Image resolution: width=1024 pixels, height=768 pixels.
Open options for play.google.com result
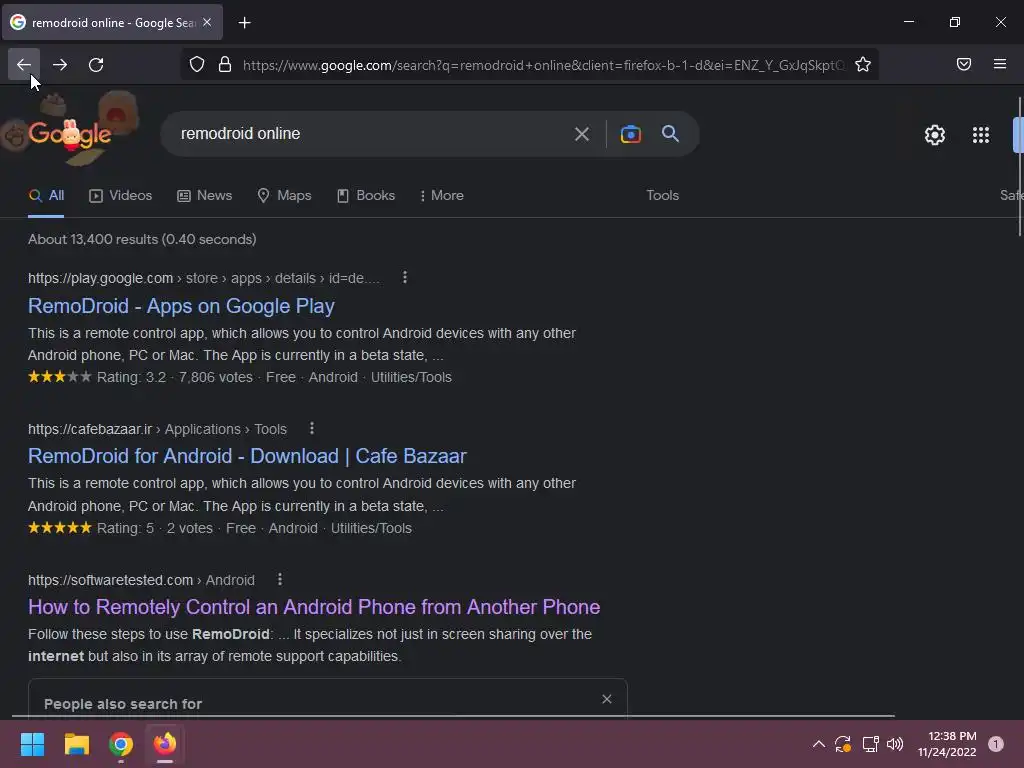(x=405, y=278)
